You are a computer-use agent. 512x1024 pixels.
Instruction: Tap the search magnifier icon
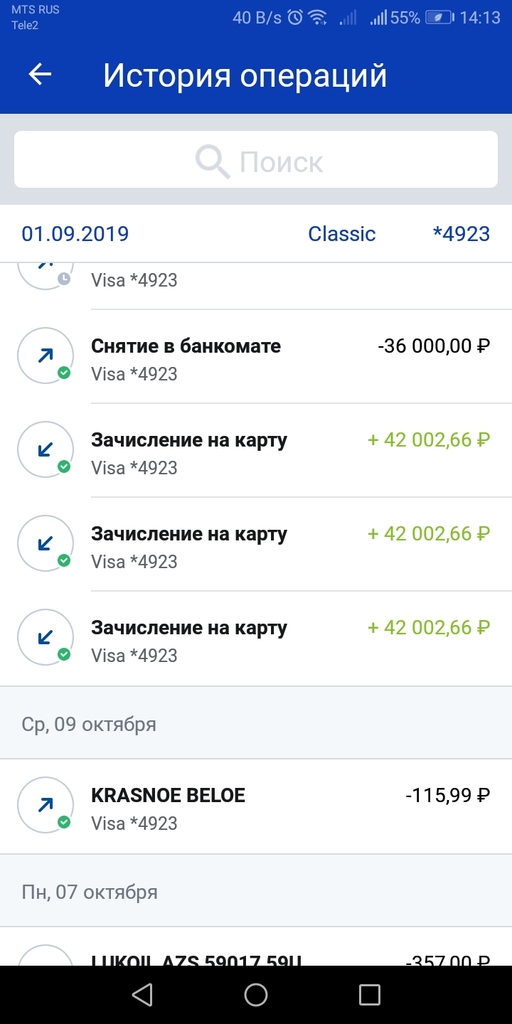(x=213, y=161)
